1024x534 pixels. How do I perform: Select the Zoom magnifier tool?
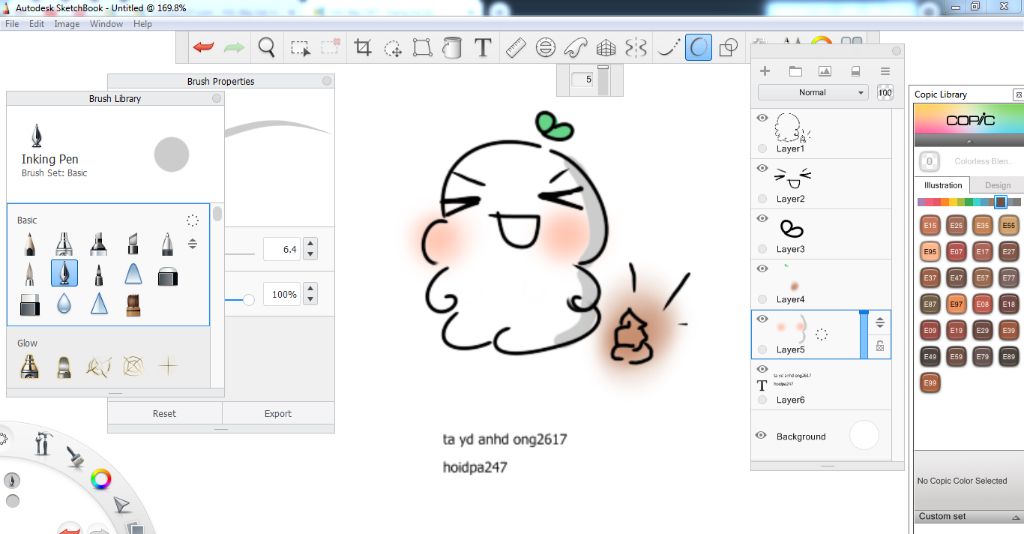point(266,48)
